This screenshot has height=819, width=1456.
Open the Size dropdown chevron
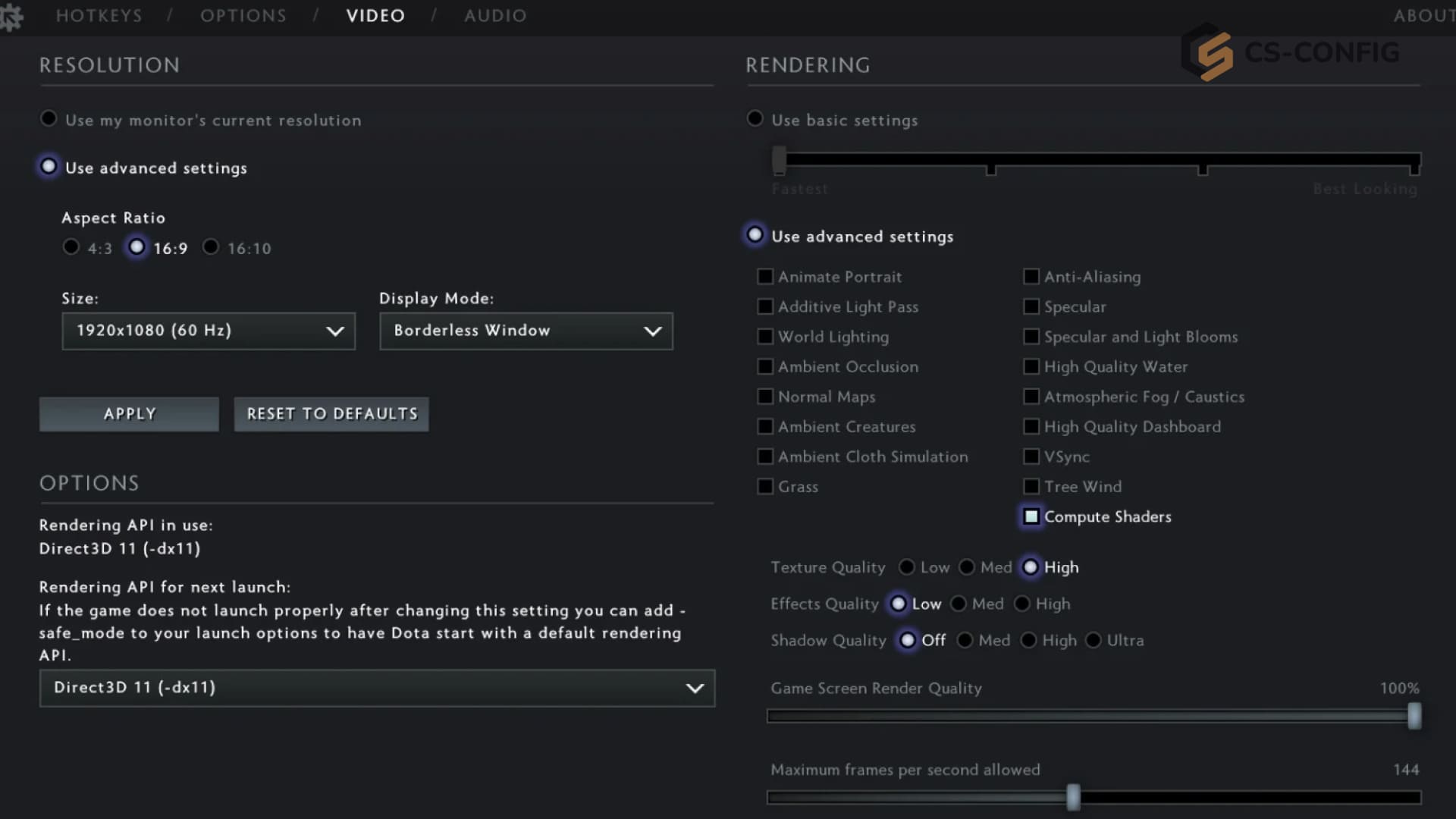click(334, 331)
